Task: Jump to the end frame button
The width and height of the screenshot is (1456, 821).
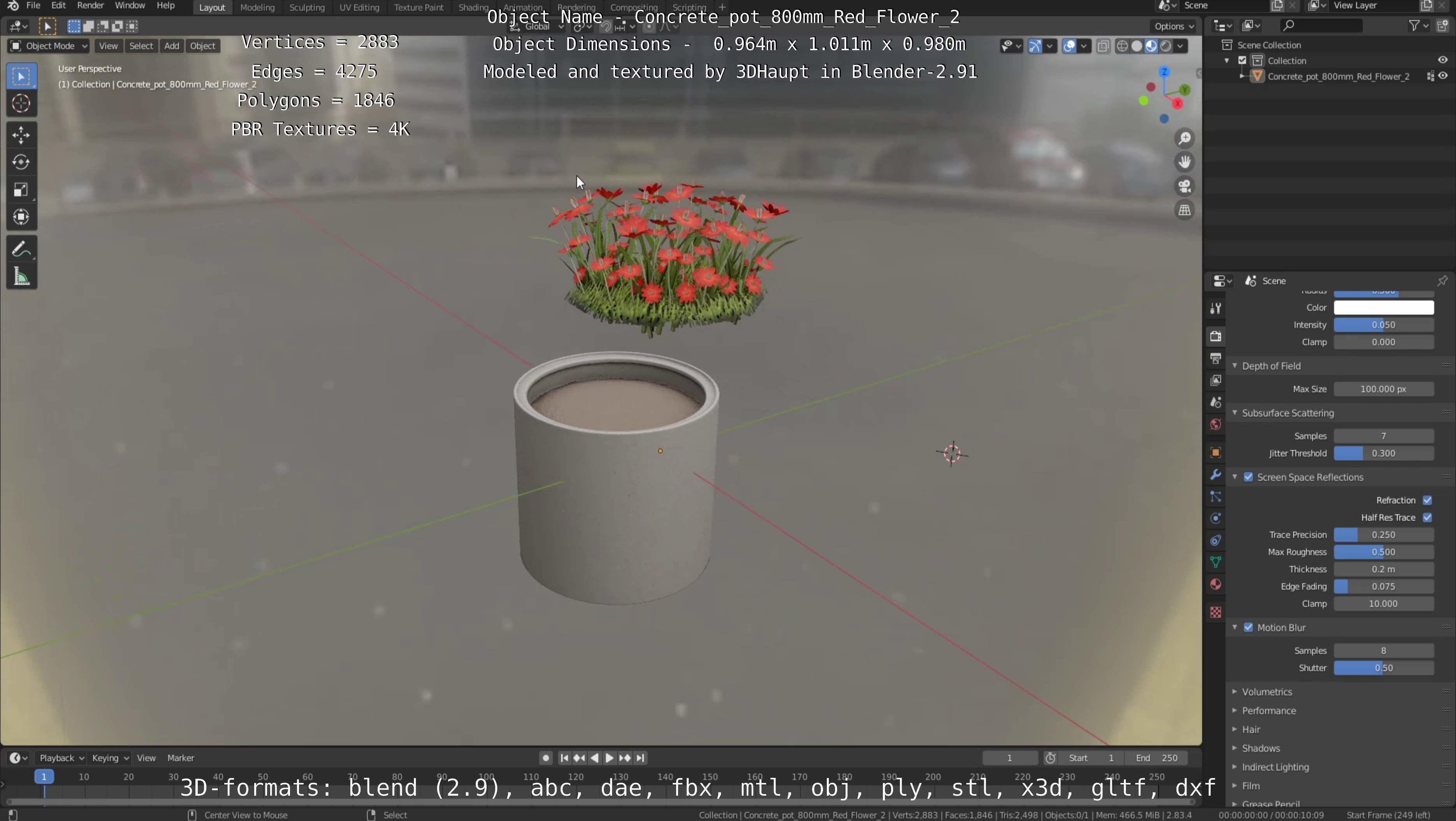Action: coord(640,758)
